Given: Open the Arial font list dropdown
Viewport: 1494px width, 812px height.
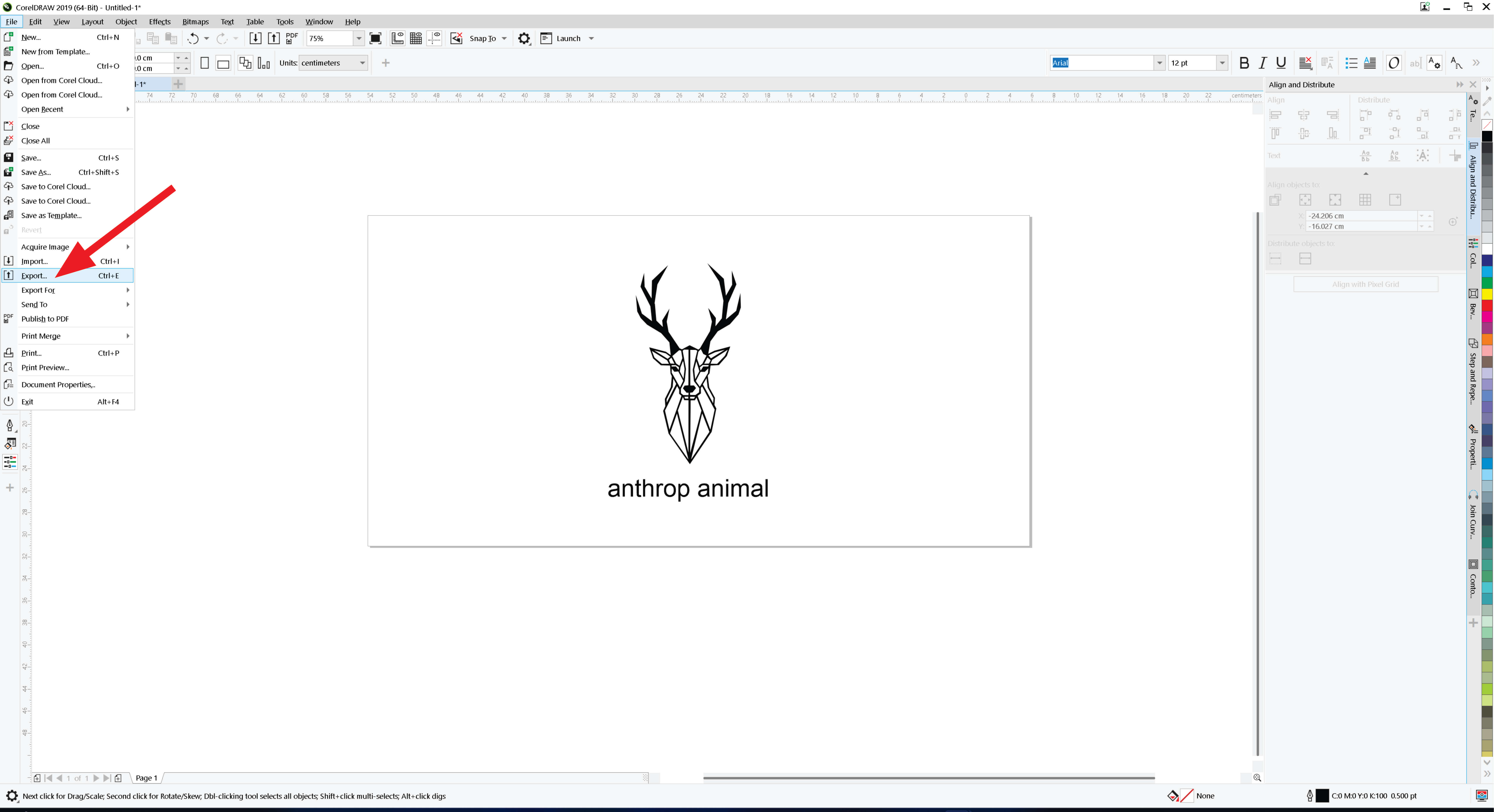Looking at the screenshot, I should pos(1159,63).
